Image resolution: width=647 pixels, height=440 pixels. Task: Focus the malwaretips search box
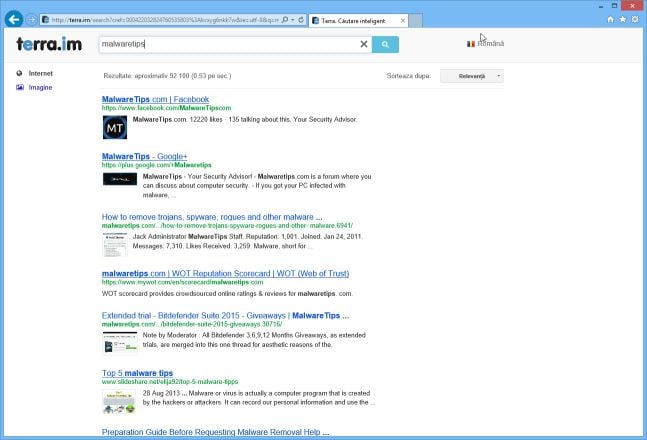[x=229, y=44]
